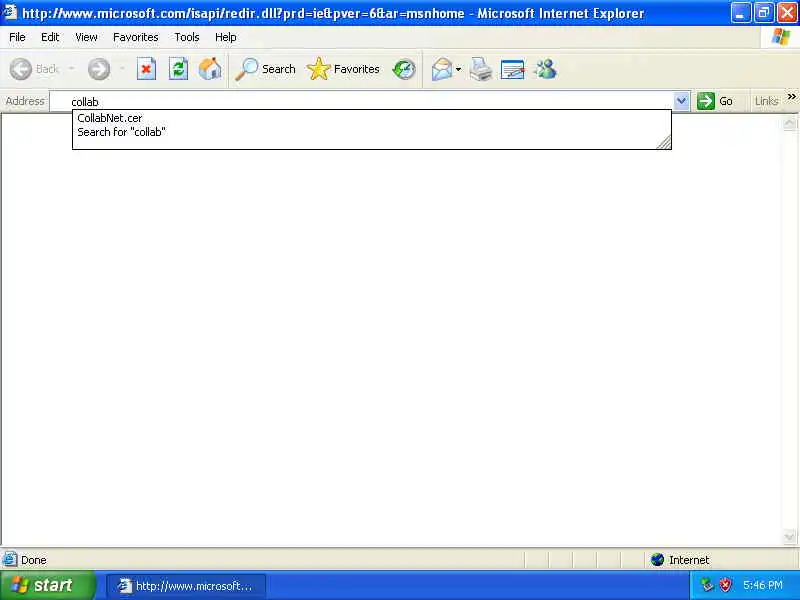Click the Edit page toolbar icon
Screen dimensions: 800x600
[x=513, y=69]
